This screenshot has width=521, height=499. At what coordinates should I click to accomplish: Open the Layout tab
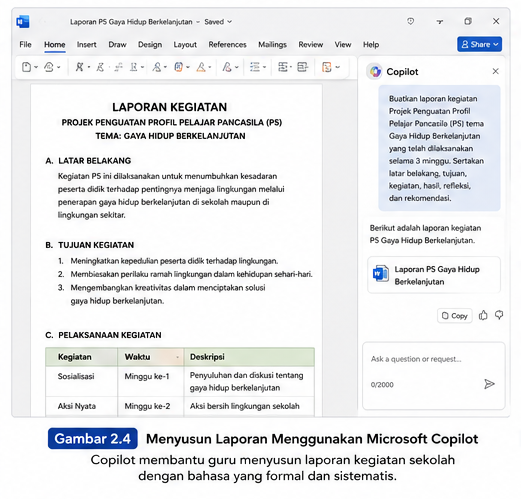(x=185, y=45)
